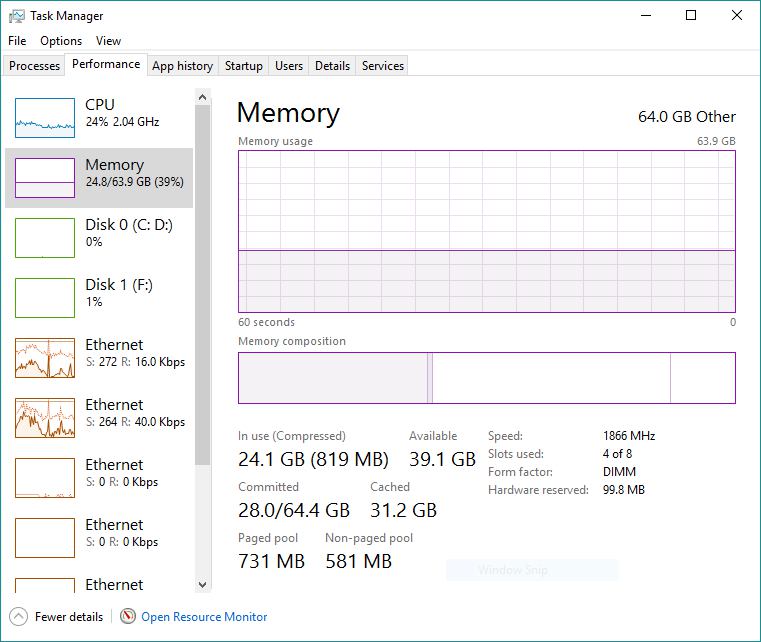The height and width of the screenshot is (642, 761).
Task: Open the Options menu
Action: tap(61, 41)
